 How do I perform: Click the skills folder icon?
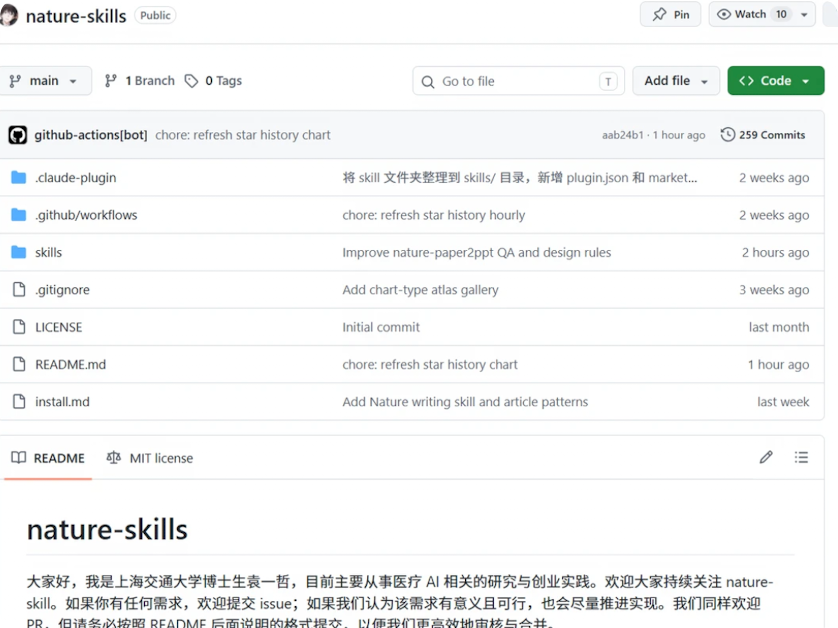click(19, 252)
